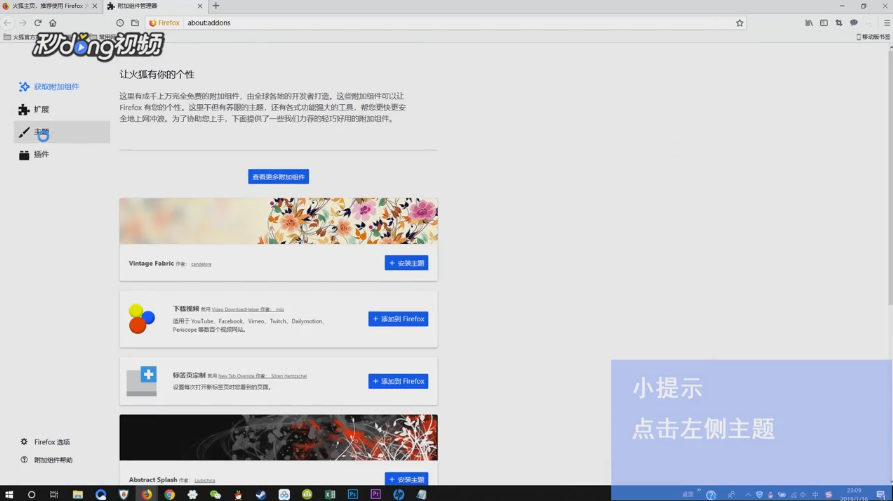Install the Abstract Splash theme

click(406, 479)
